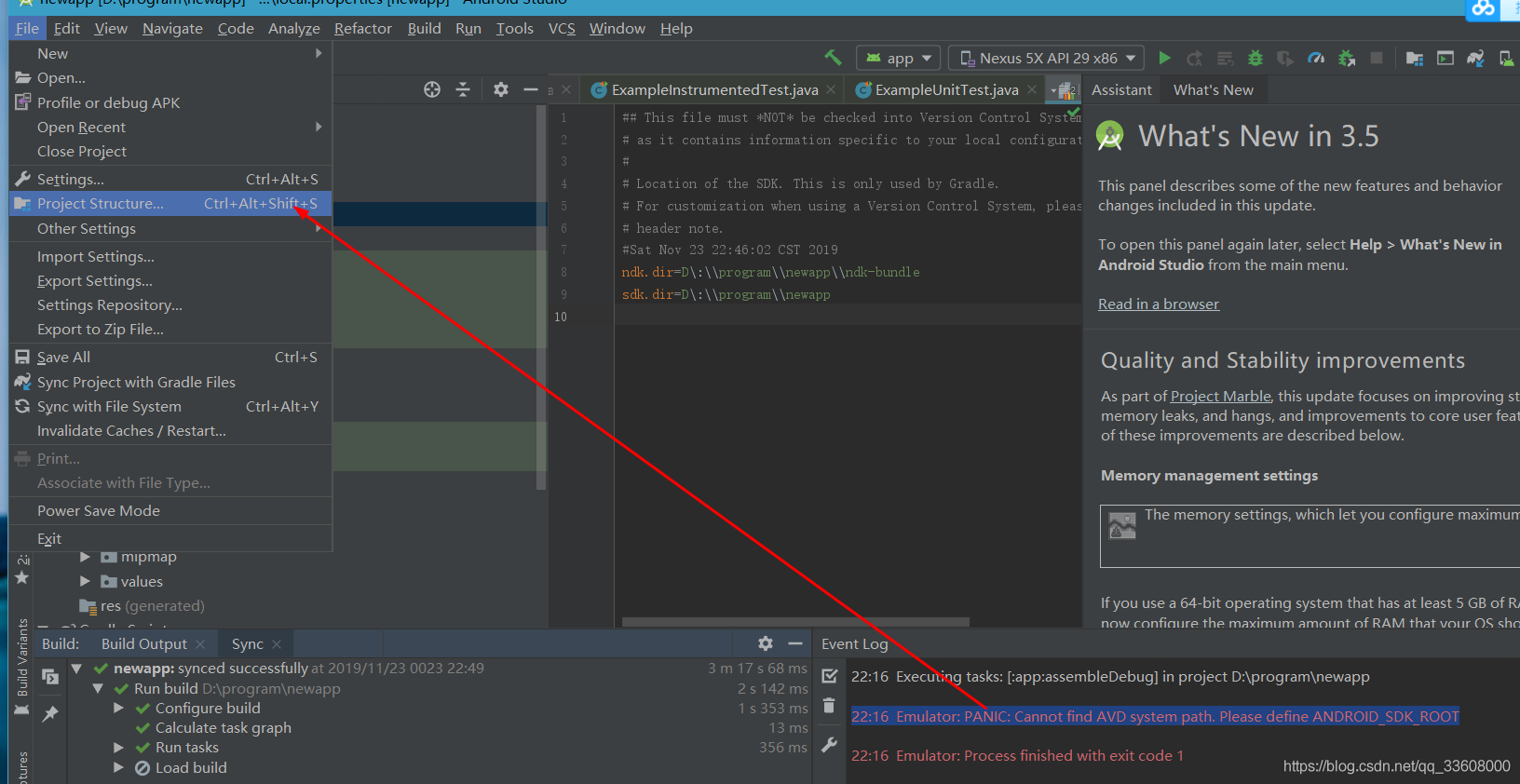Expand the New submenu arrow
Image resolution: width=1520 pixels, height=784 pixels.
[319, 53]
